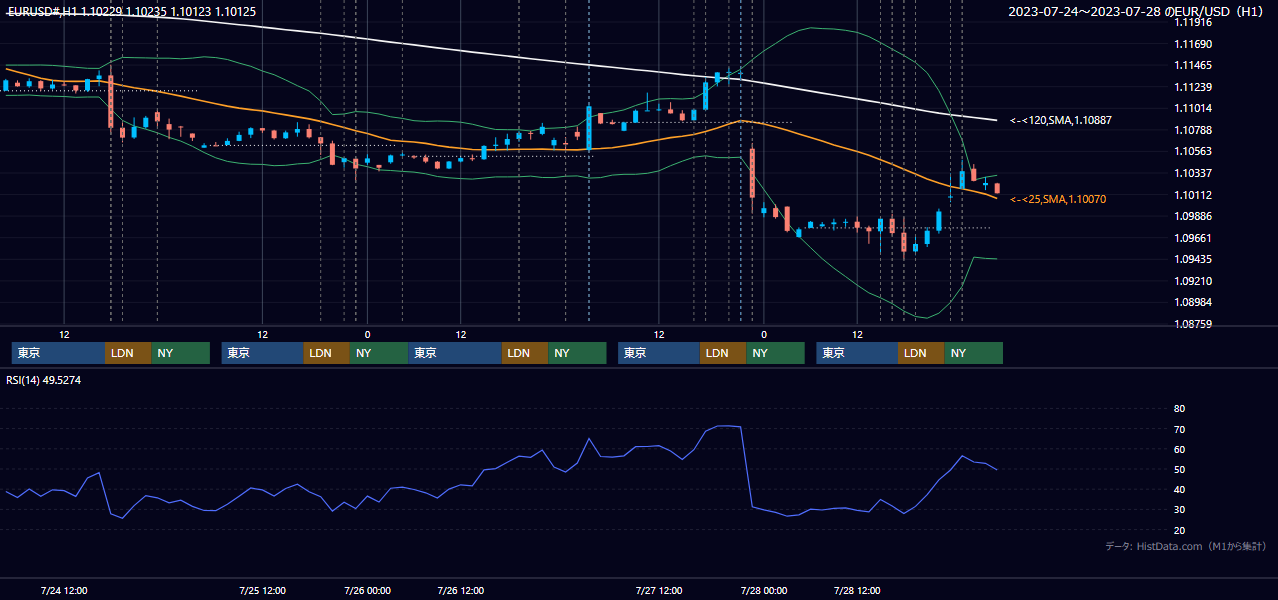The width and height of the screenshot is (1278, 600).
Task: Select the 2023-07-24～2023-07-28 EUR/USD (H1) title
Action: pyautogui.click(x=1135, y=12)
